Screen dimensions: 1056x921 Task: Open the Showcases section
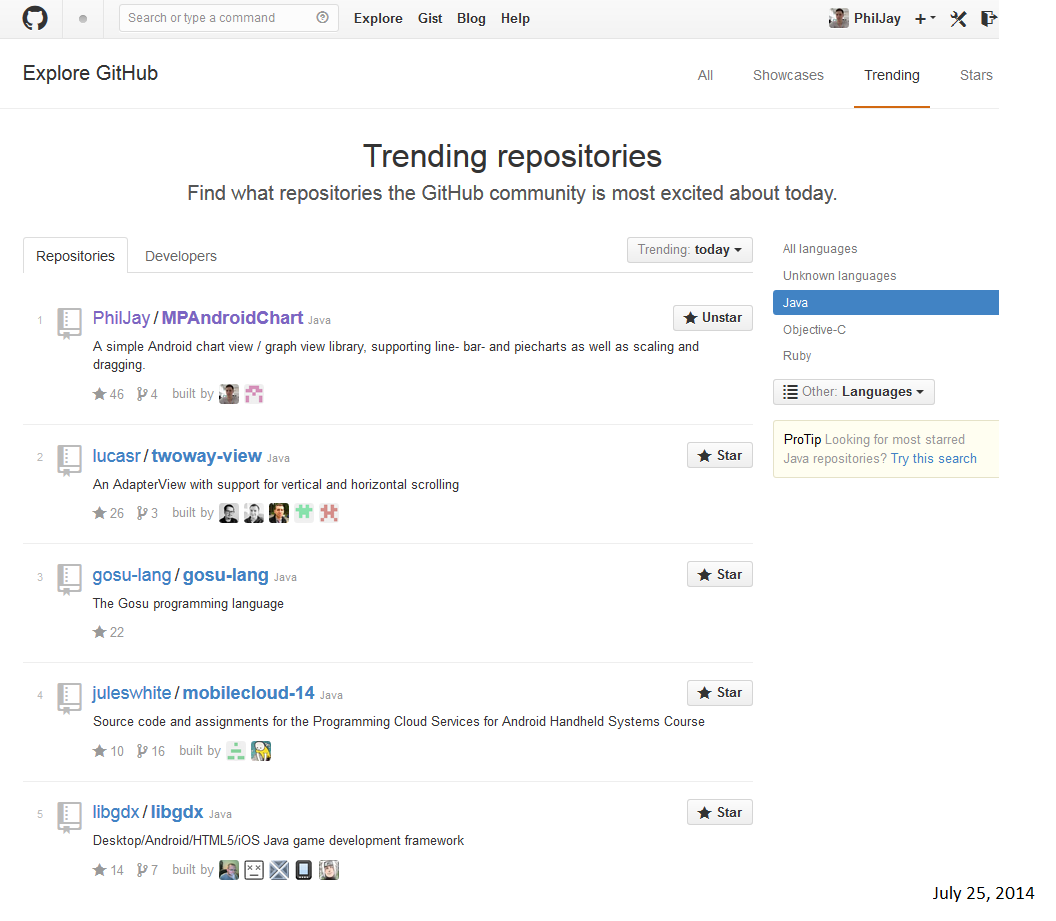[x=788, y=75]
